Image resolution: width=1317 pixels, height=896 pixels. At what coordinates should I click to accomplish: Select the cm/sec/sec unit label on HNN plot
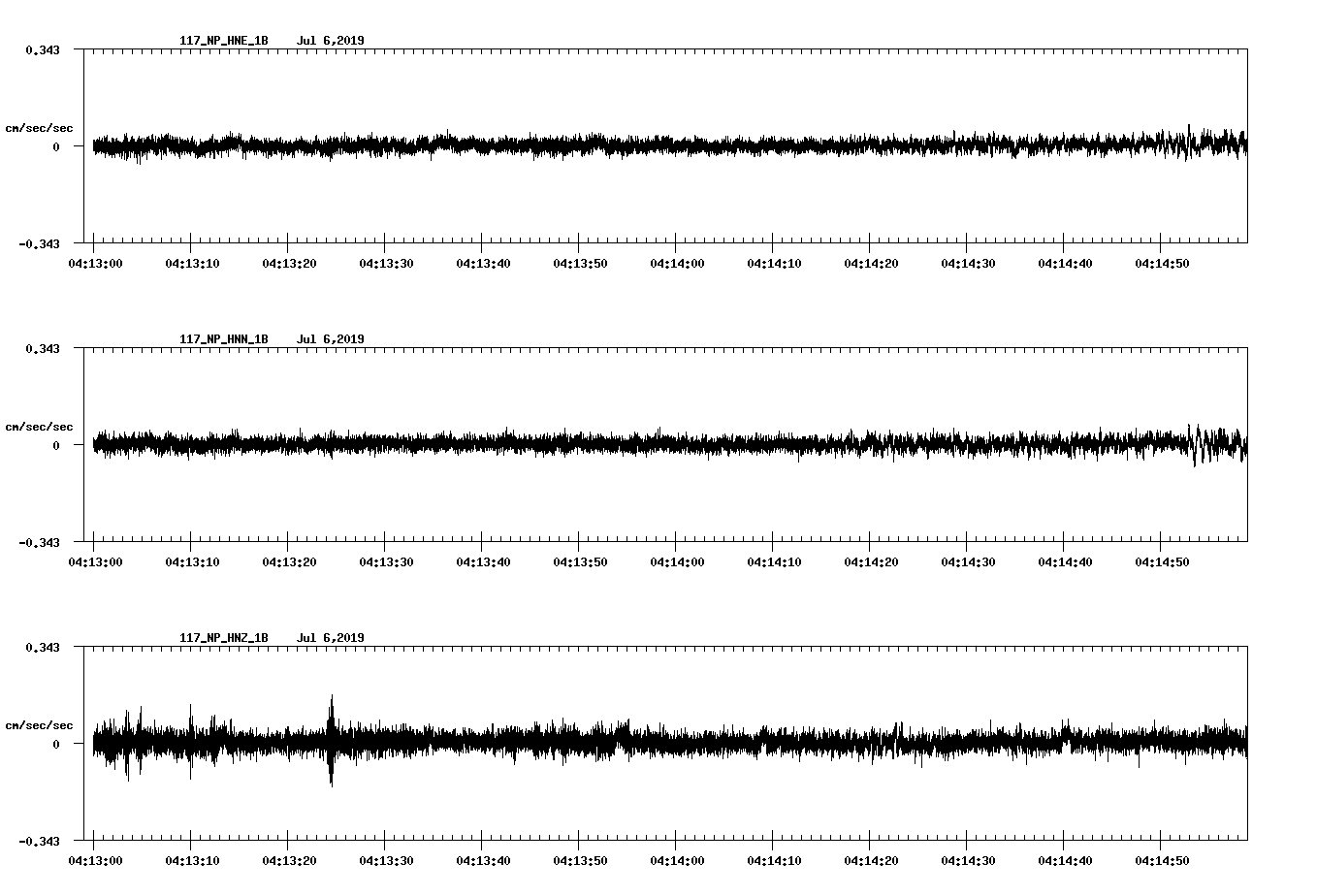[x=39, y=427]
